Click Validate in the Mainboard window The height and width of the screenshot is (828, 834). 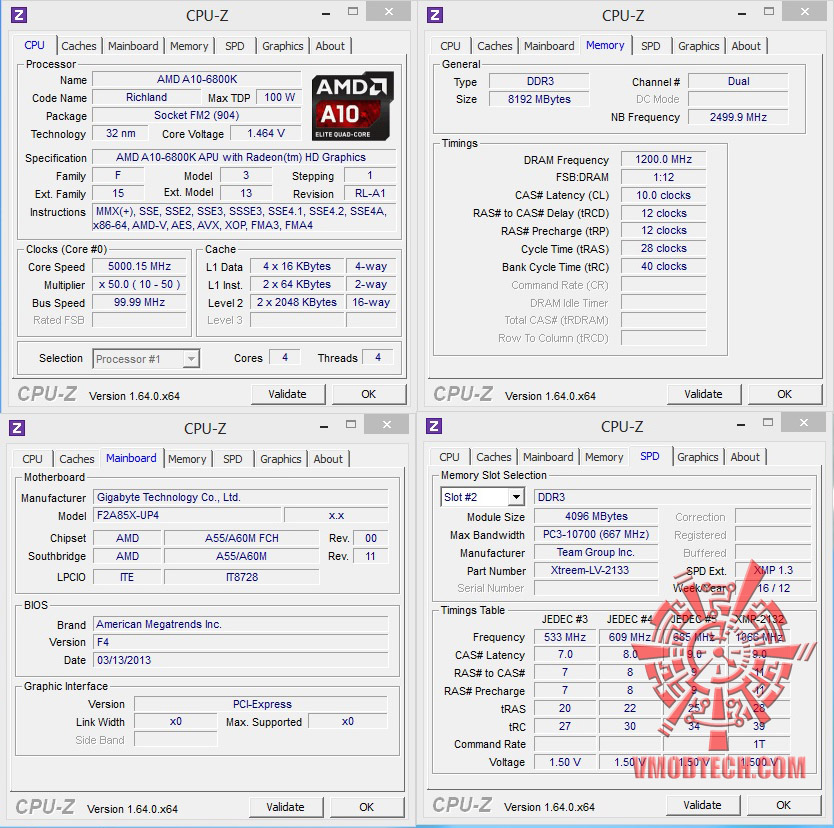coord(285,807)
